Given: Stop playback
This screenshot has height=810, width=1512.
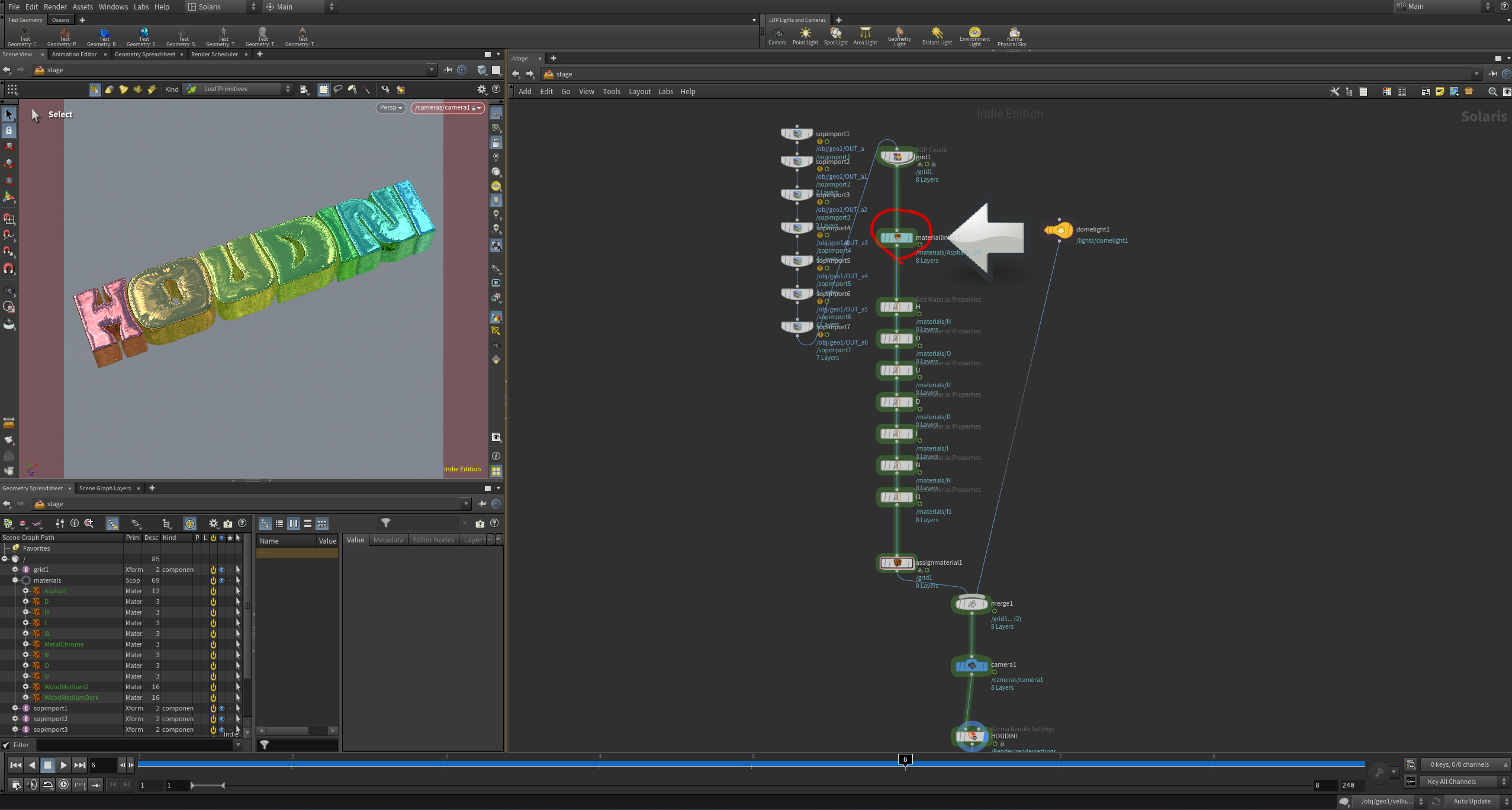Looking at the screenshot, I should click(x=48, y=765).
